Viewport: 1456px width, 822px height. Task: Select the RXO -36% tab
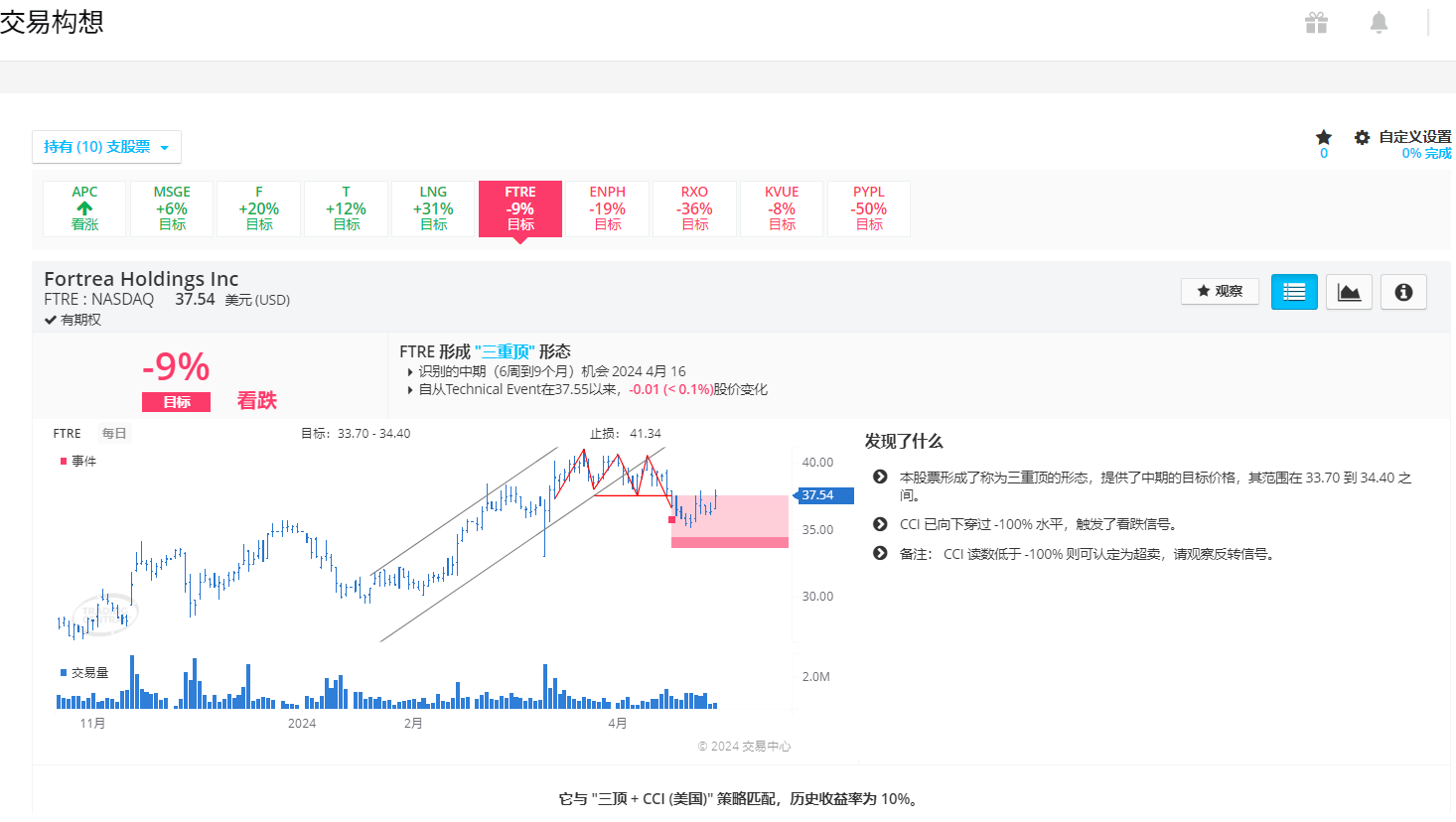(694, 208)
